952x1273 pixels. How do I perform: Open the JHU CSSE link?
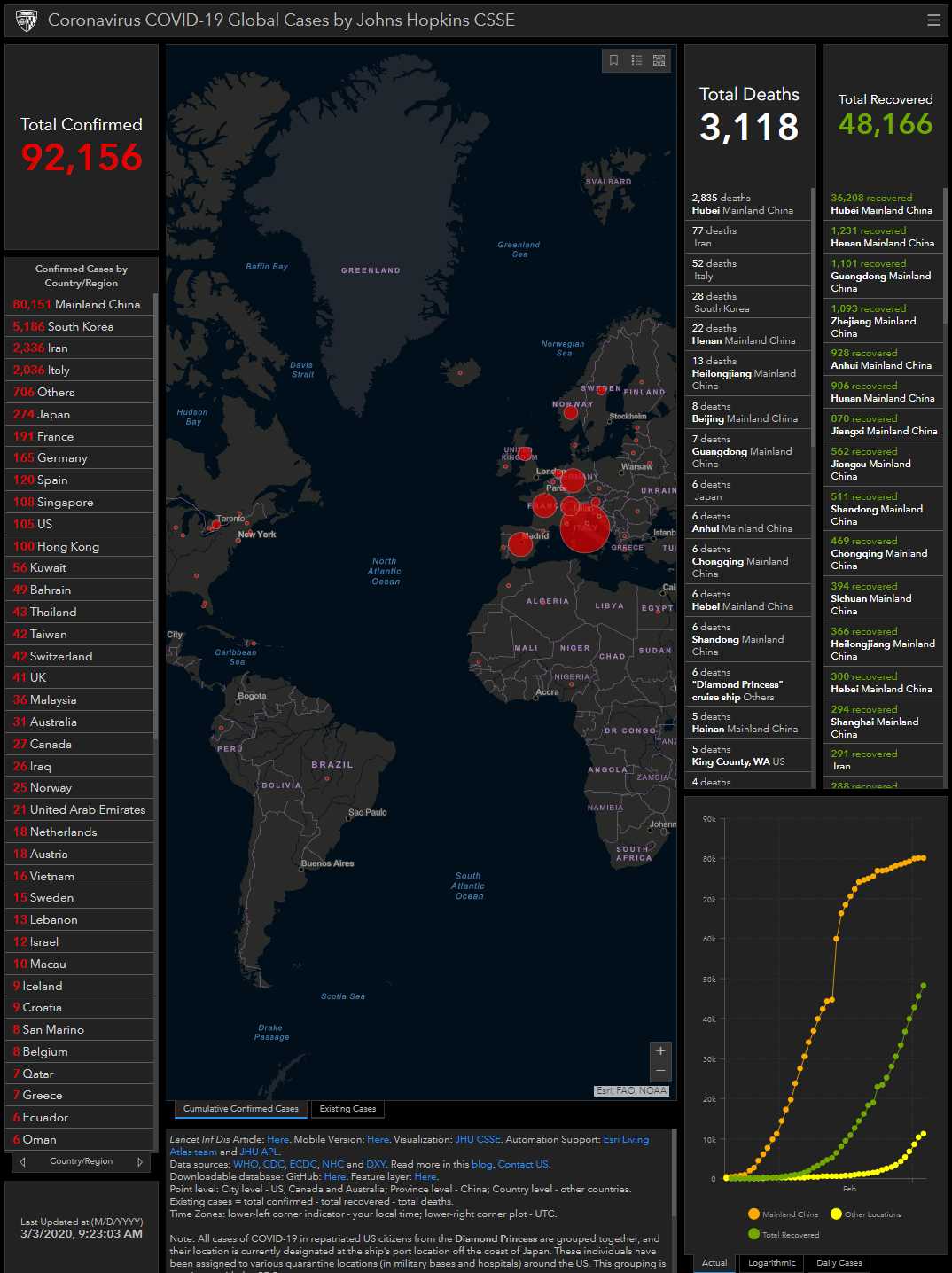477,1140
